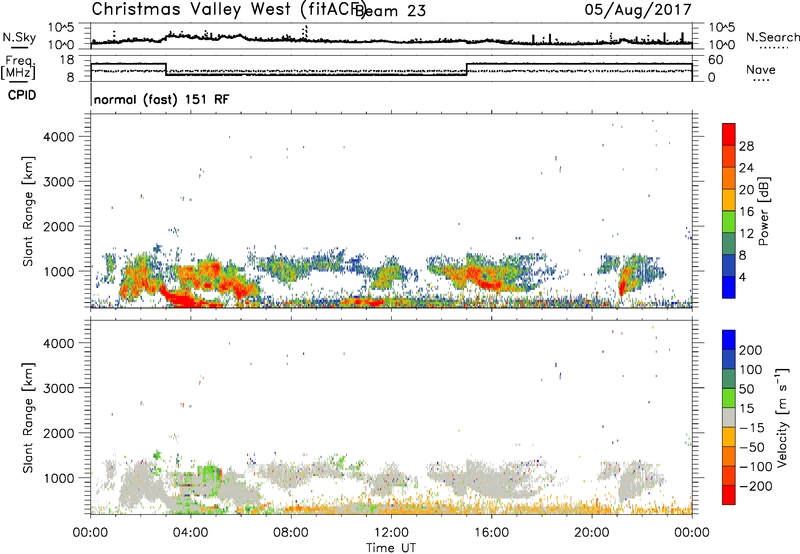The height and width of the screenshot is (554, 800).
Task: Click the "N.Search" legend label
Action: pos(772,37)
